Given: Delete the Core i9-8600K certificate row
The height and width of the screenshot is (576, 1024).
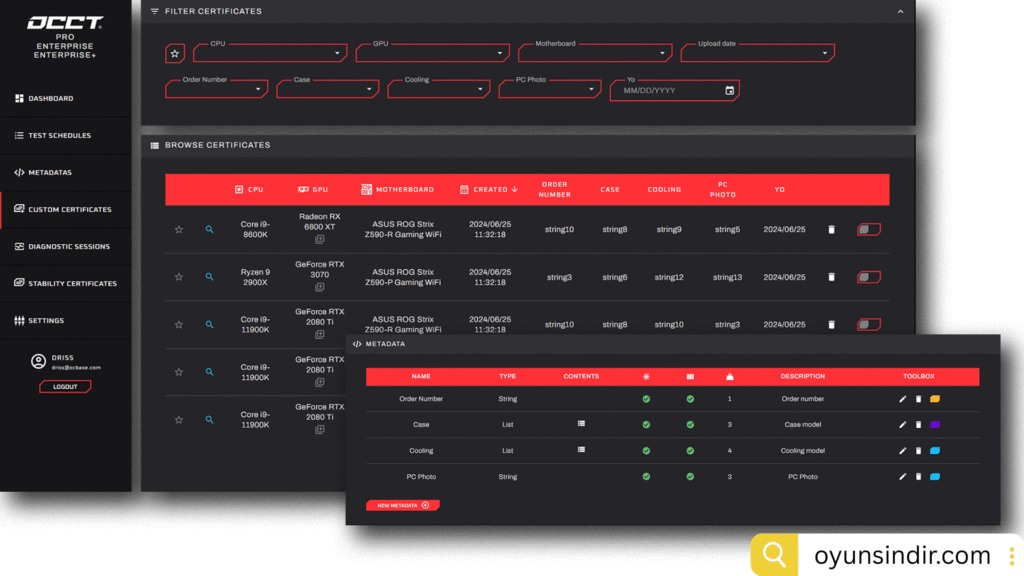Looking at the screenshot, I should (831, 230).
